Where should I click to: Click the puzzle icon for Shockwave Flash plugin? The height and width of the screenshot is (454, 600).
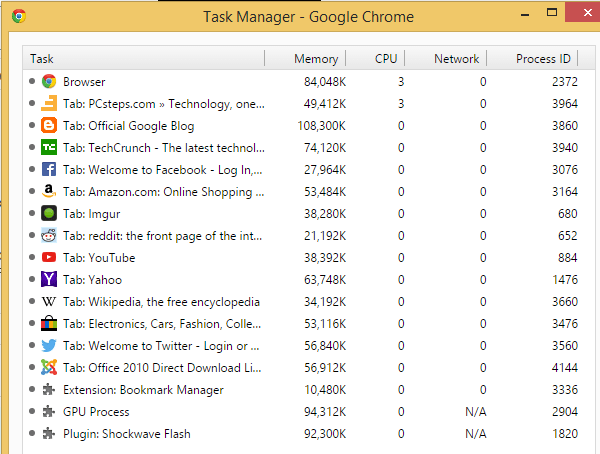[49, 434]
